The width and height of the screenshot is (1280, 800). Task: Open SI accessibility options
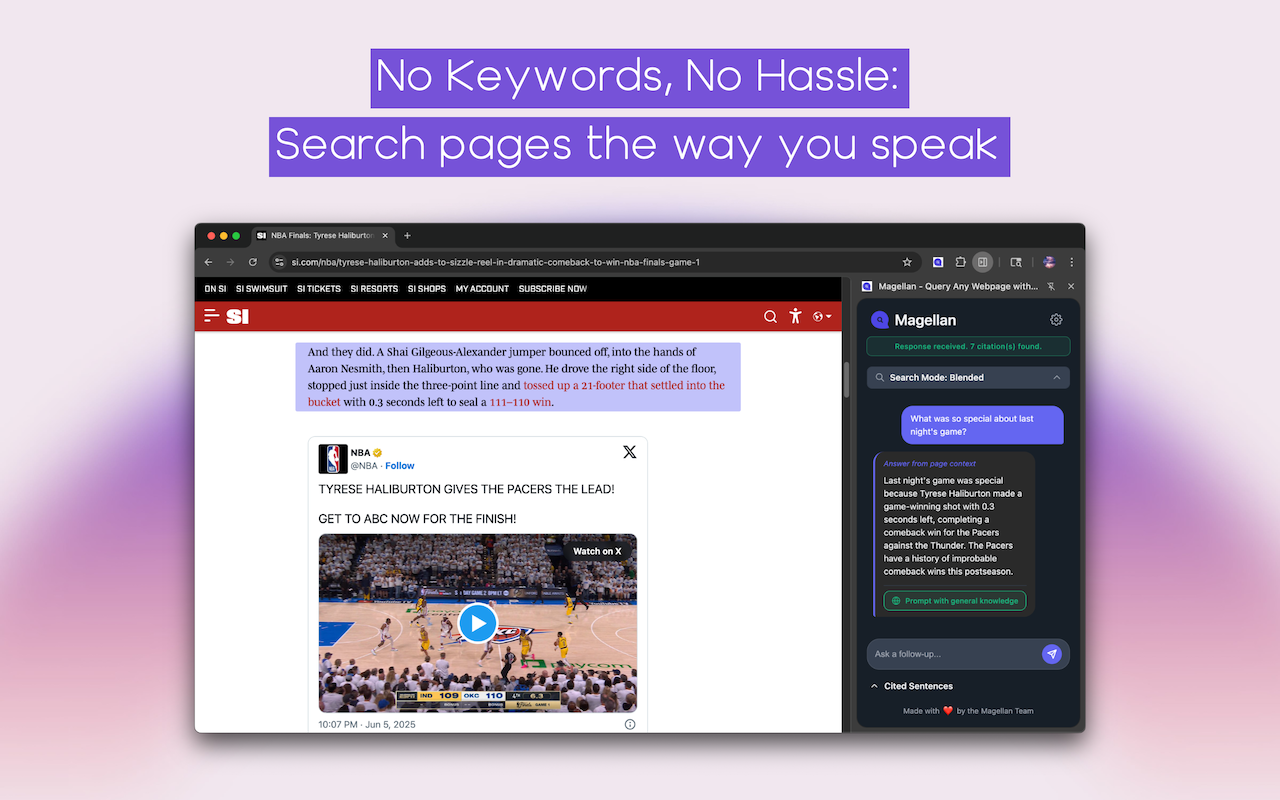795,316
